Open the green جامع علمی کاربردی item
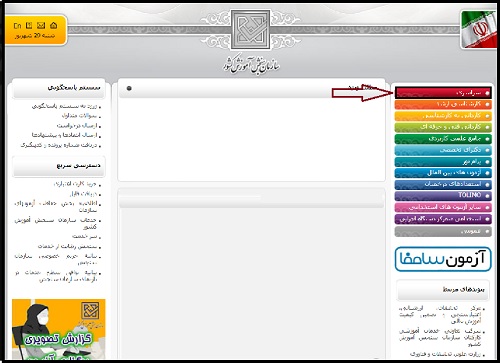 (443, 139)
